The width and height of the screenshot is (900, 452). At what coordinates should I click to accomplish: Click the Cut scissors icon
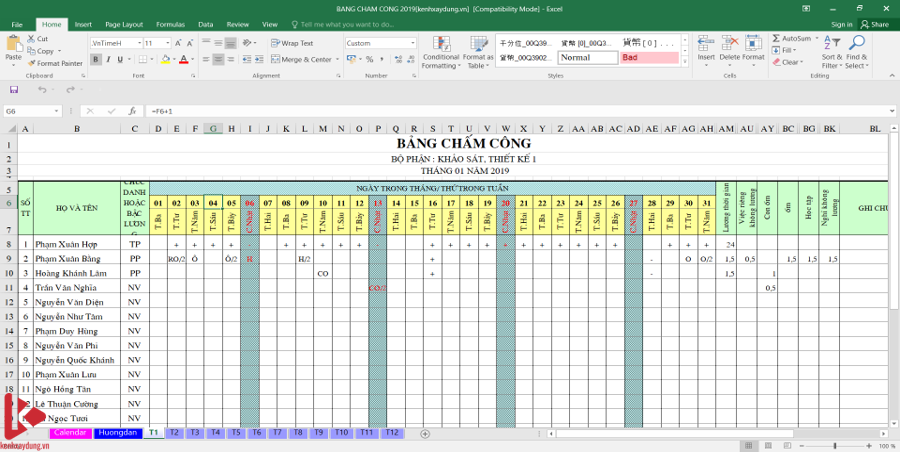[x=32, y=39]
